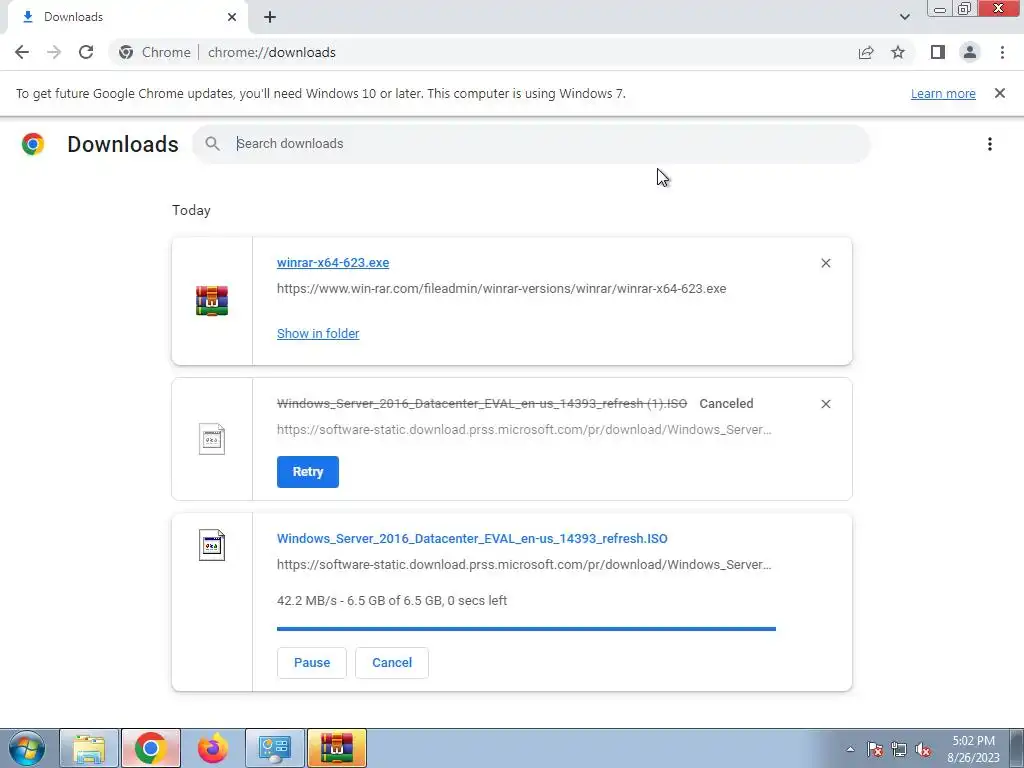Dismiss the Windows 7 update notice
The width and height of the screenshot is (1024, 768).
1000,93
